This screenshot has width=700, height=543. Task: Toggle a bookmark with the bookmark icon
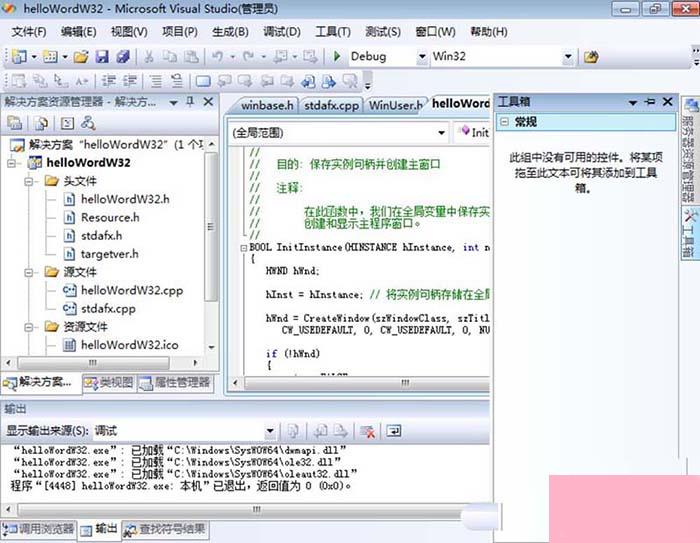pos(203,81)
